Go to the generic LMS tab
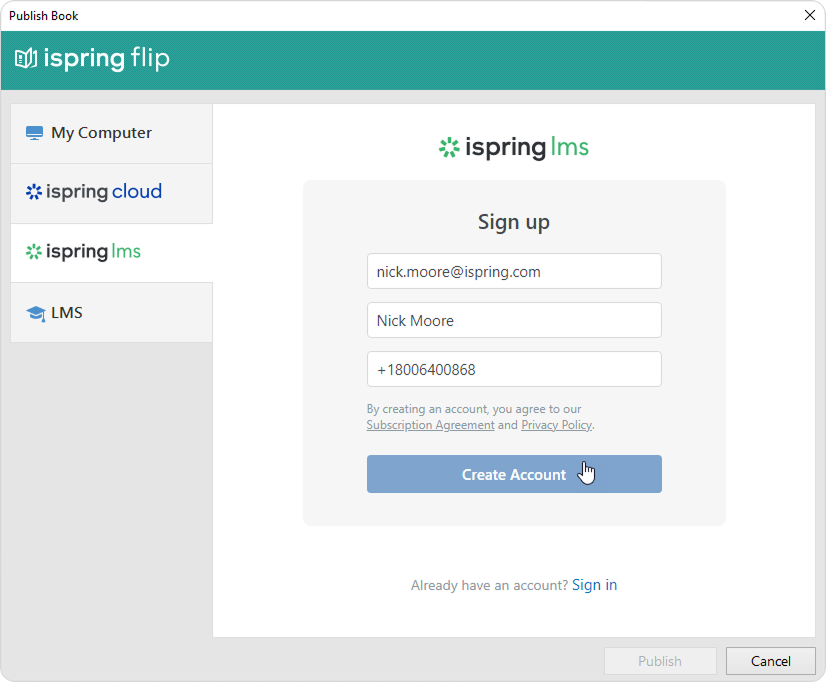Image resolution: width=826 pixels, height=682 pixels. tap(67, 313)
